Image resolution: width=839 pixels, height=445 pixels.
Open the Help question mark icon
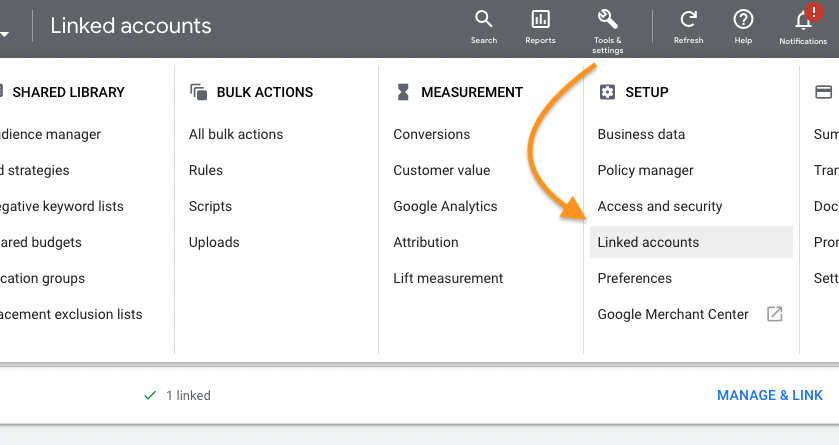point(743,20)
